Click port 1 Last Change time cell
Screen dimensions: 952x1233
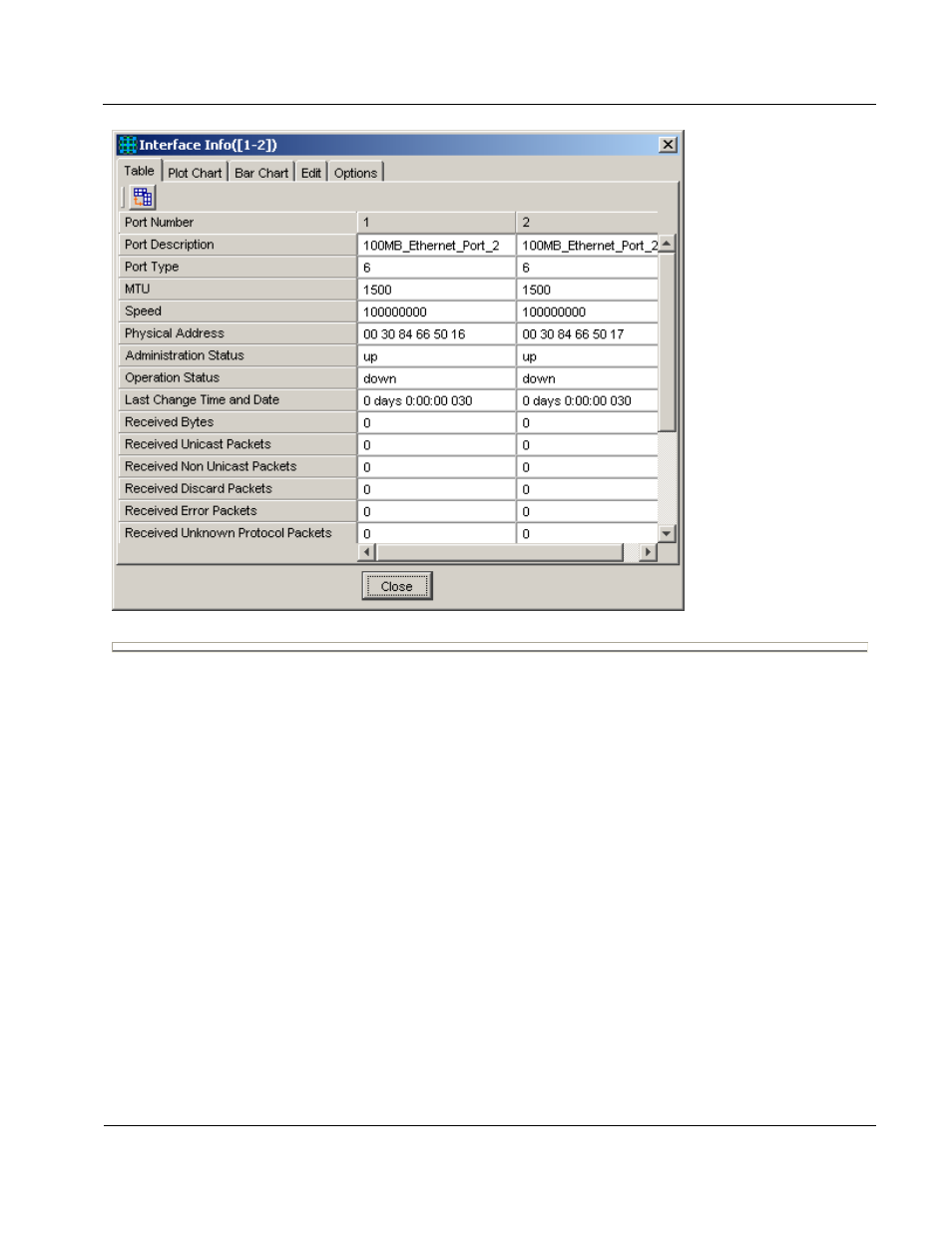(x=436, y=400)
